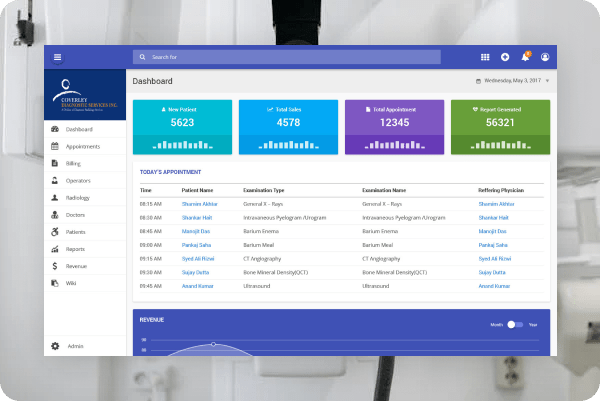This screenshot has width=600, height=401.
Task: Click the Dashboard gauge icon in sidebar
Action: (x=55, y=129)
